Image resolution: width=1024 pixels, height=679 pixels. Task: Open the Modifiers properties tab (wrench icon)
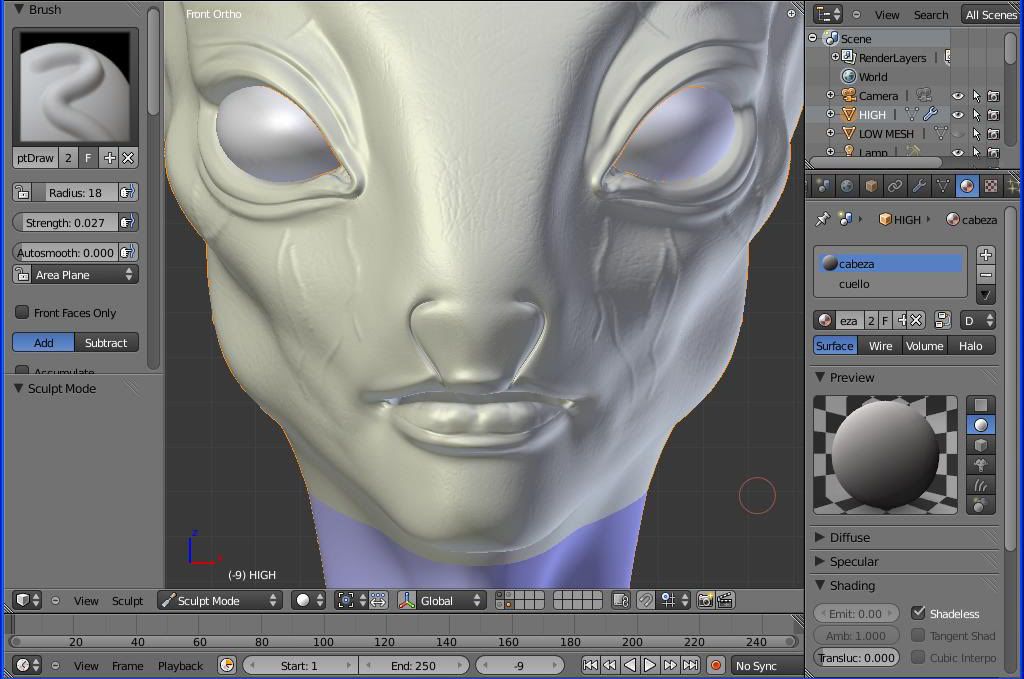[x=918, y=186]
